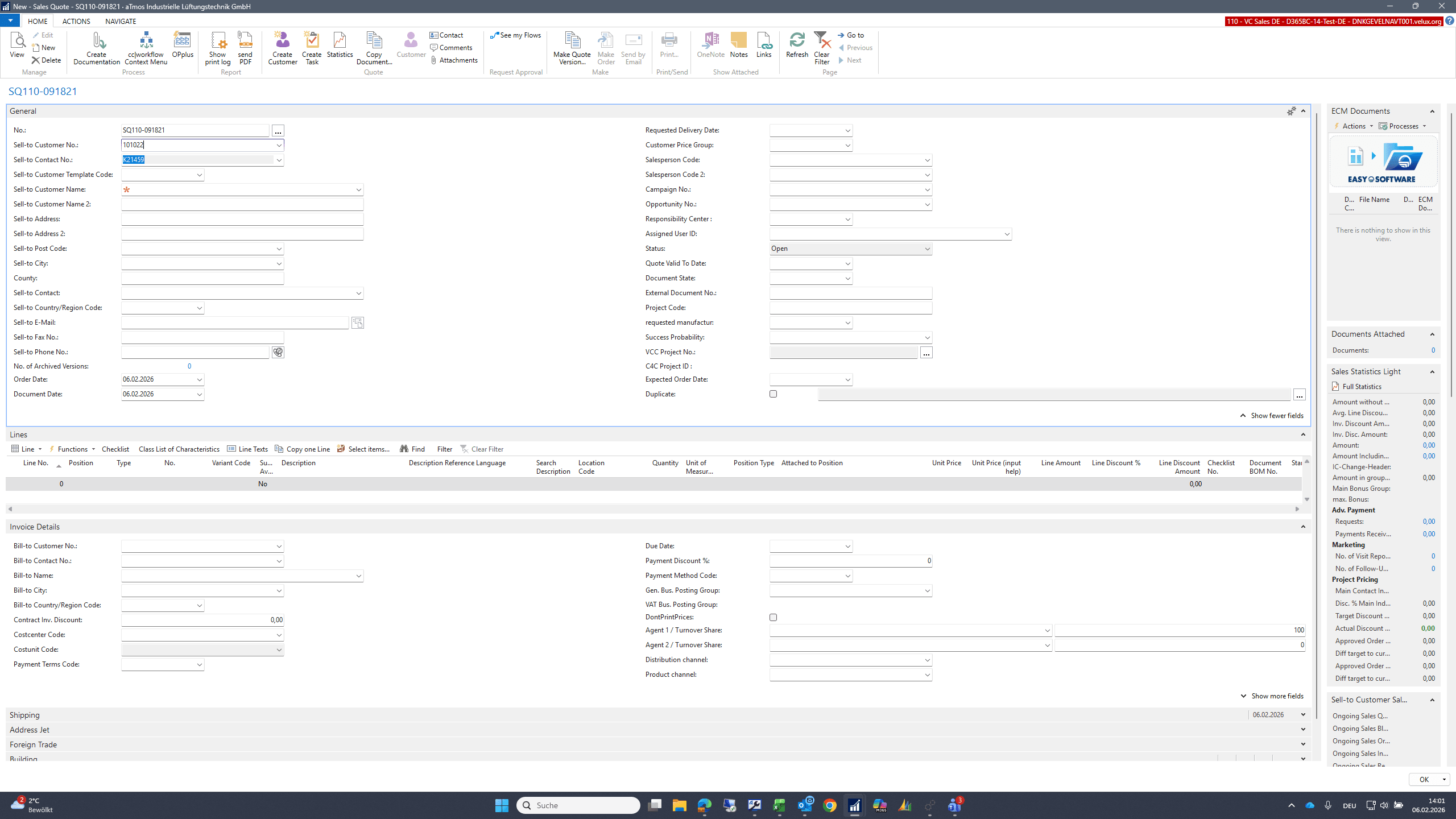Screen dimensions: 1456x819
Task: Open Payment Method Code dropdown
Action: (x=847, y=576)
